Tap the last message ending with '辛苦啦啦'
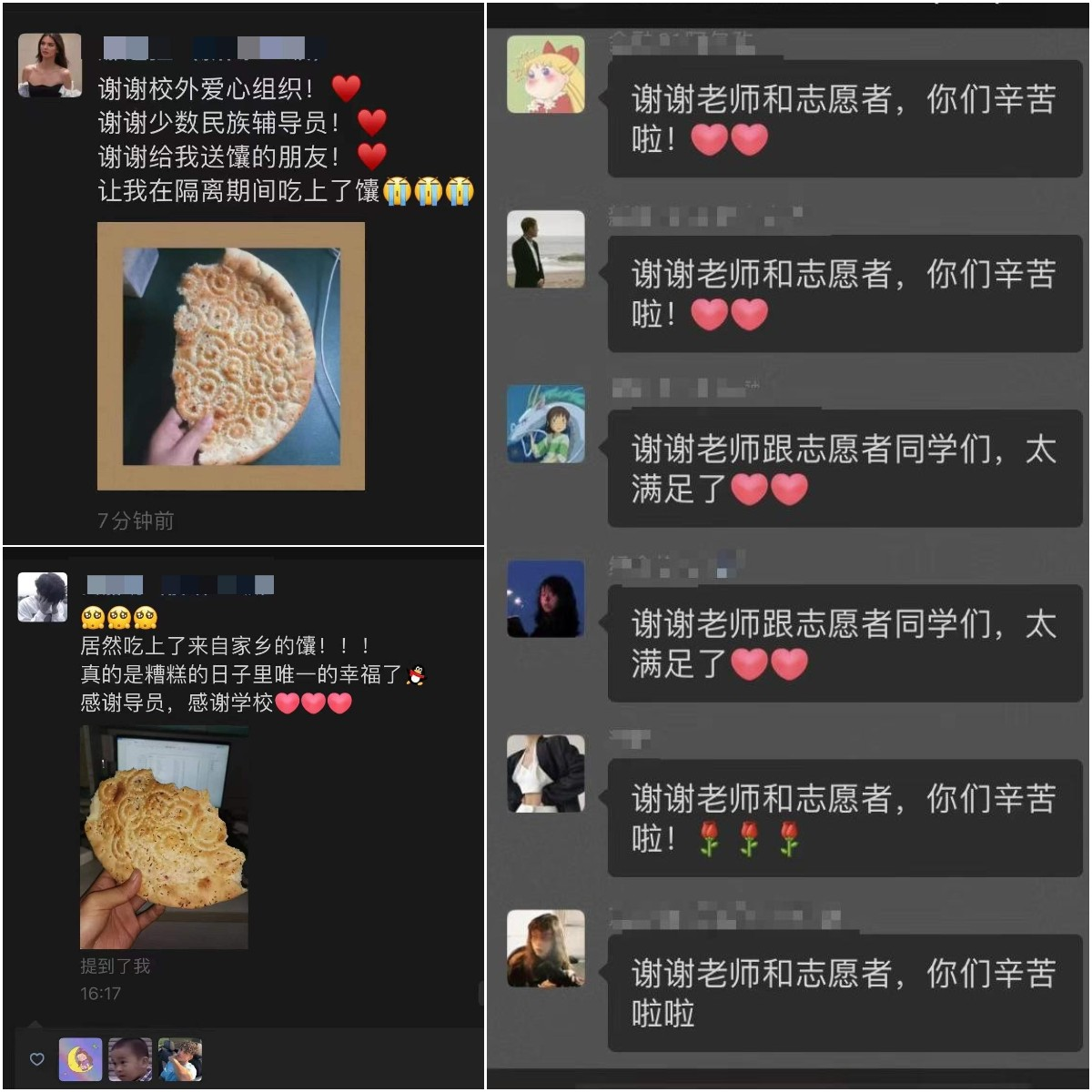Image resolution: width=1092 pixels, height=1092 pixels. pos(844,993)
